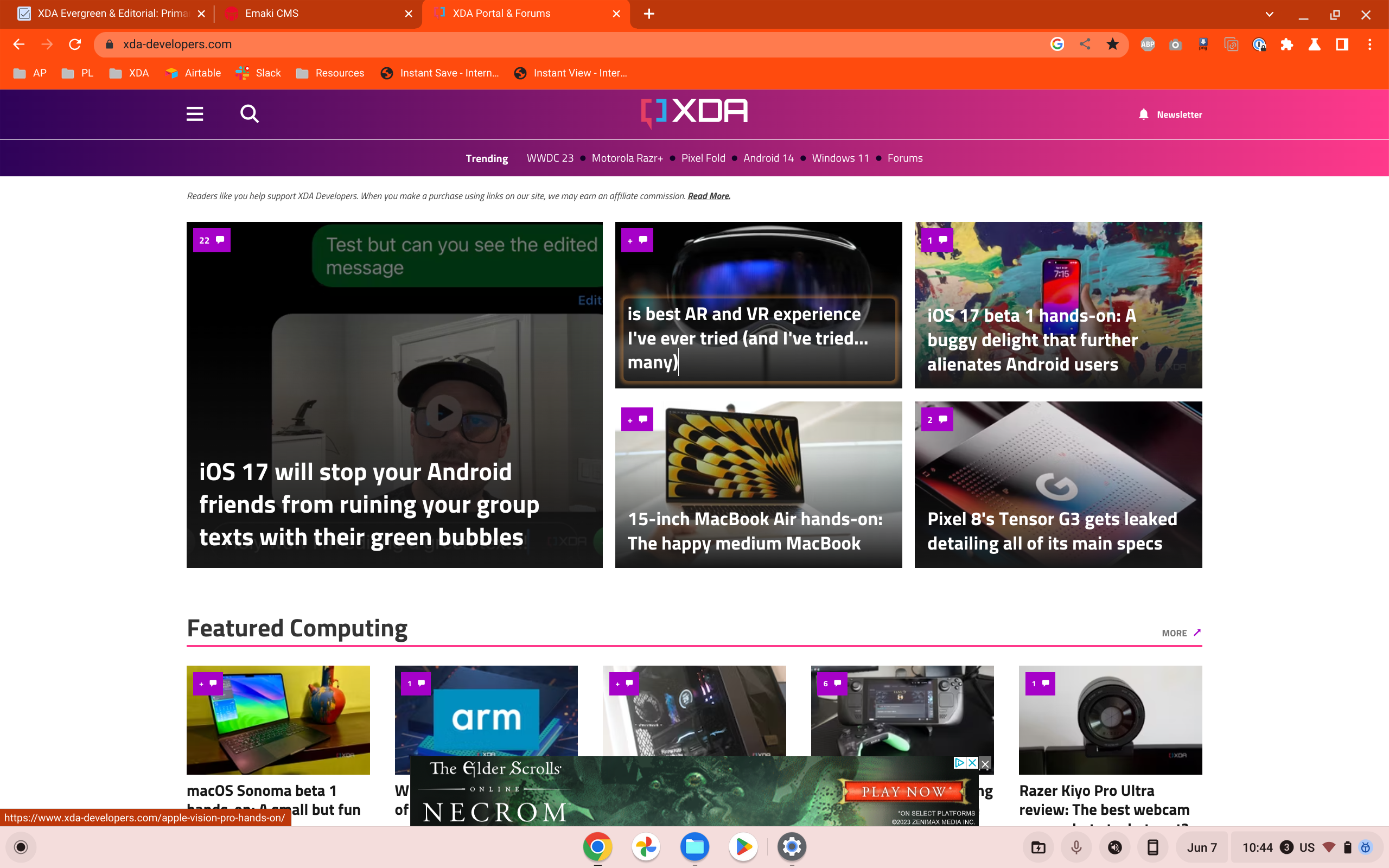Screen dimensions: 1389x868
Task: Open the Resources bookmarks folder
Action: click(x=330, y=73)
